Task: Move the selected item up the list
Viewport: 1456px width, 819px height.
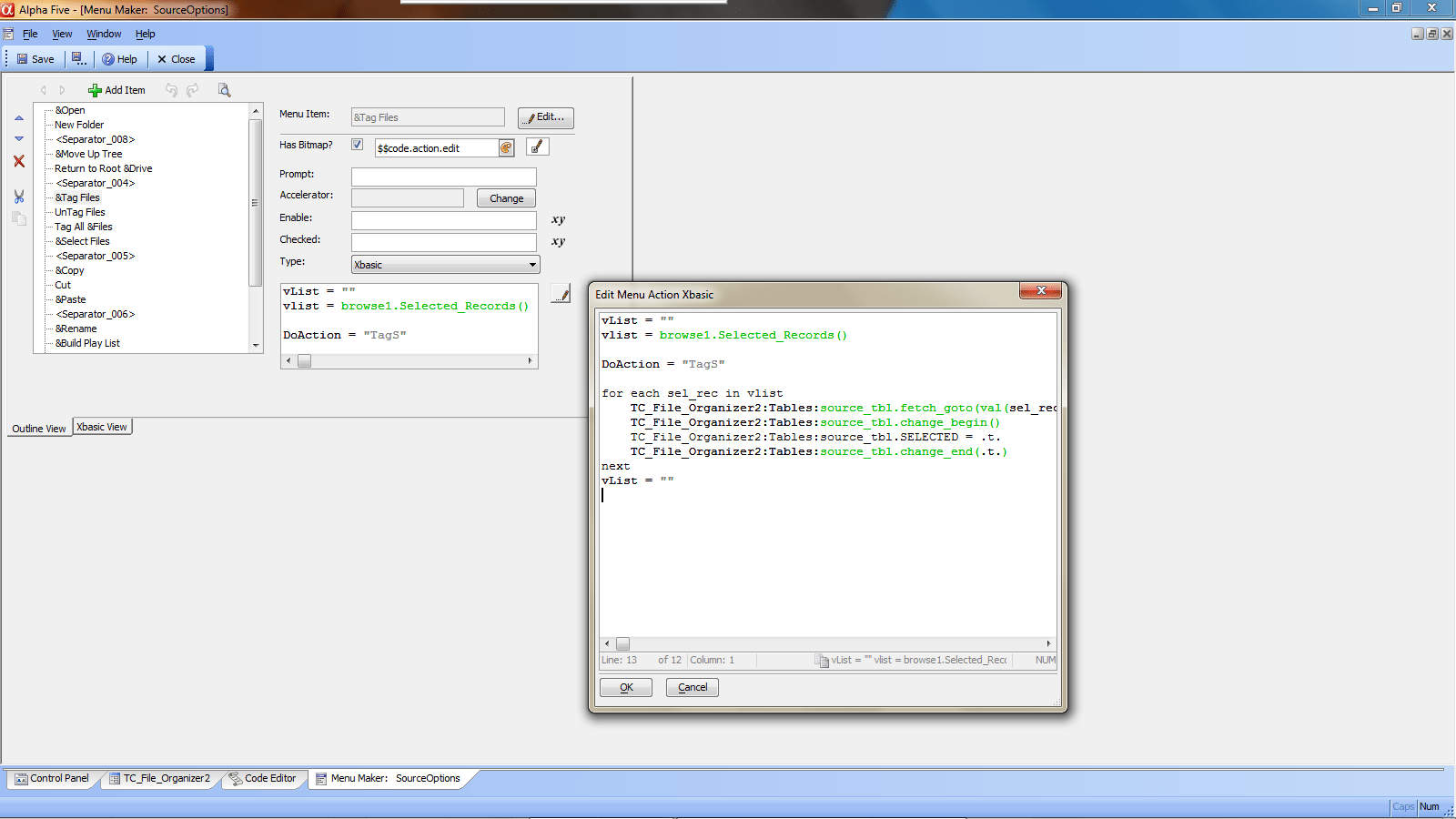Action: click(x=18, y=117)
